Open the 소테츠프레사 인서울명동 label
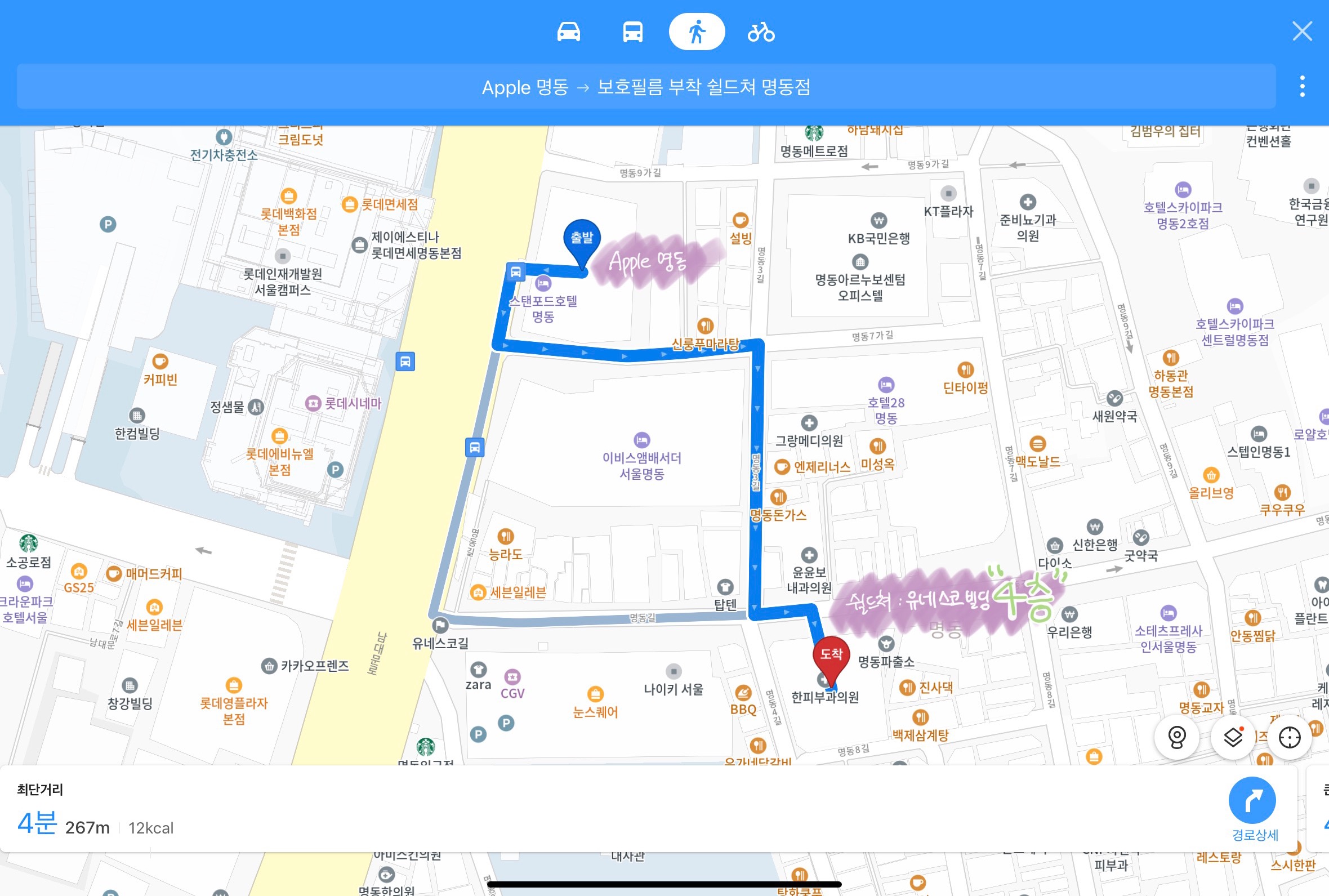This screenshot has width=1329, height=896. click(x=1168, y=639)
